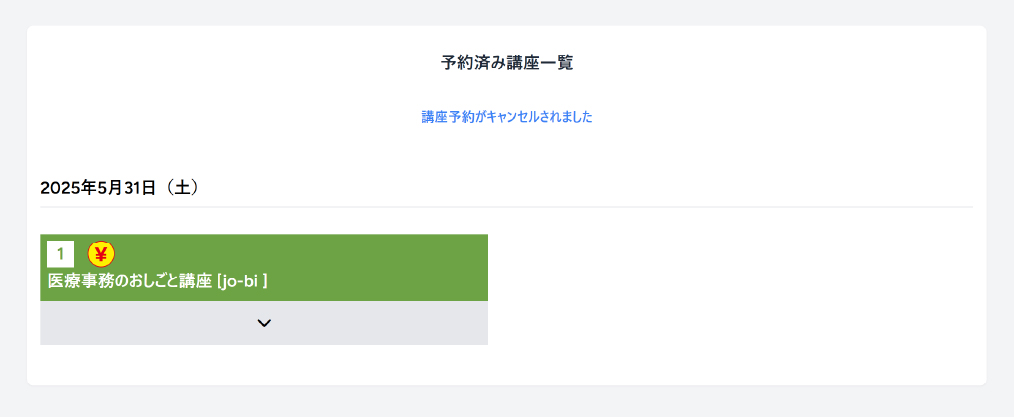
Task: Click the （土） weekday label
Action: tap(182, 187)
